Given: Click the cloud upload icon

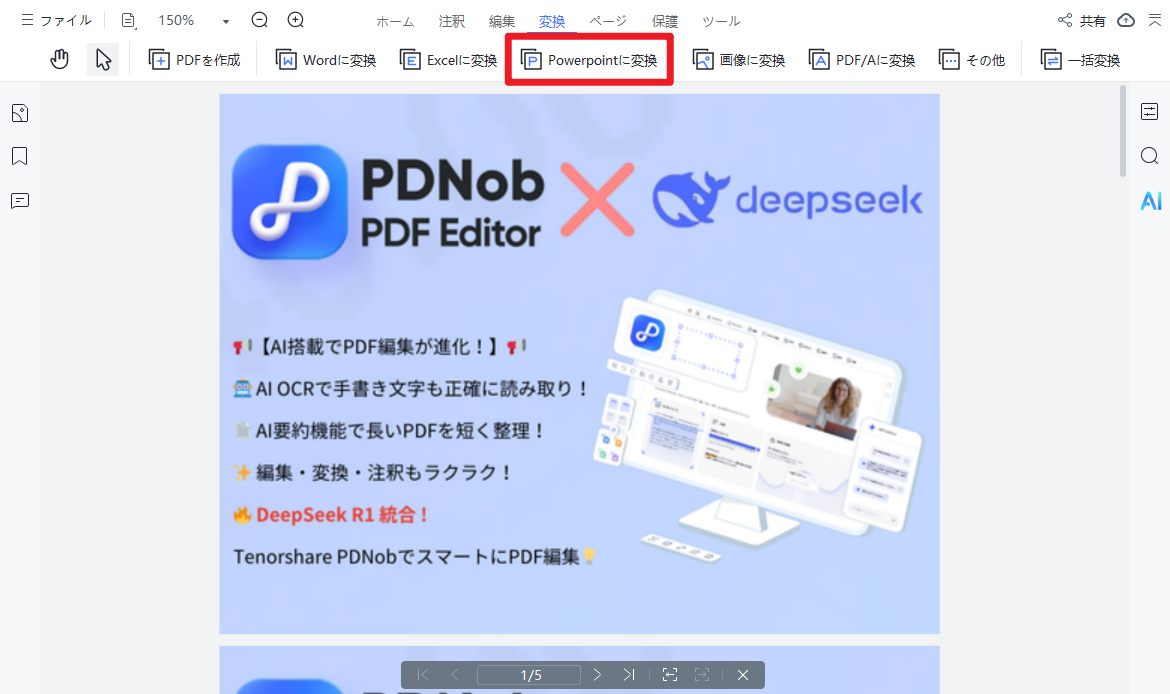Looking at the screenshot, I should (x=1126, y=20).
